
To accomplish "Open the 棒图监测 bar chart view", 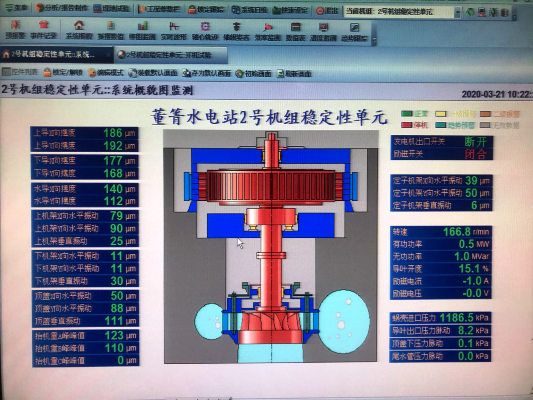I will 142,31.
